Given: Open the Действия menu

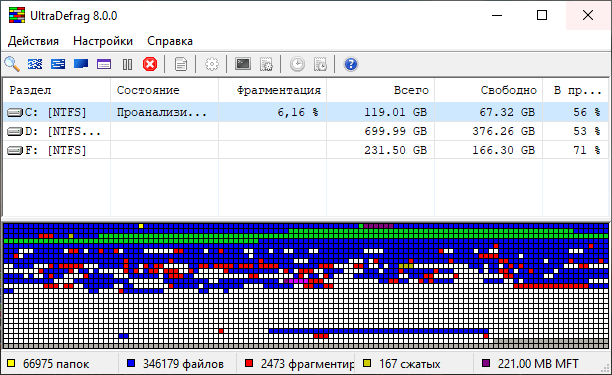Looking at the screenshot, I should [x=33, y=41].
